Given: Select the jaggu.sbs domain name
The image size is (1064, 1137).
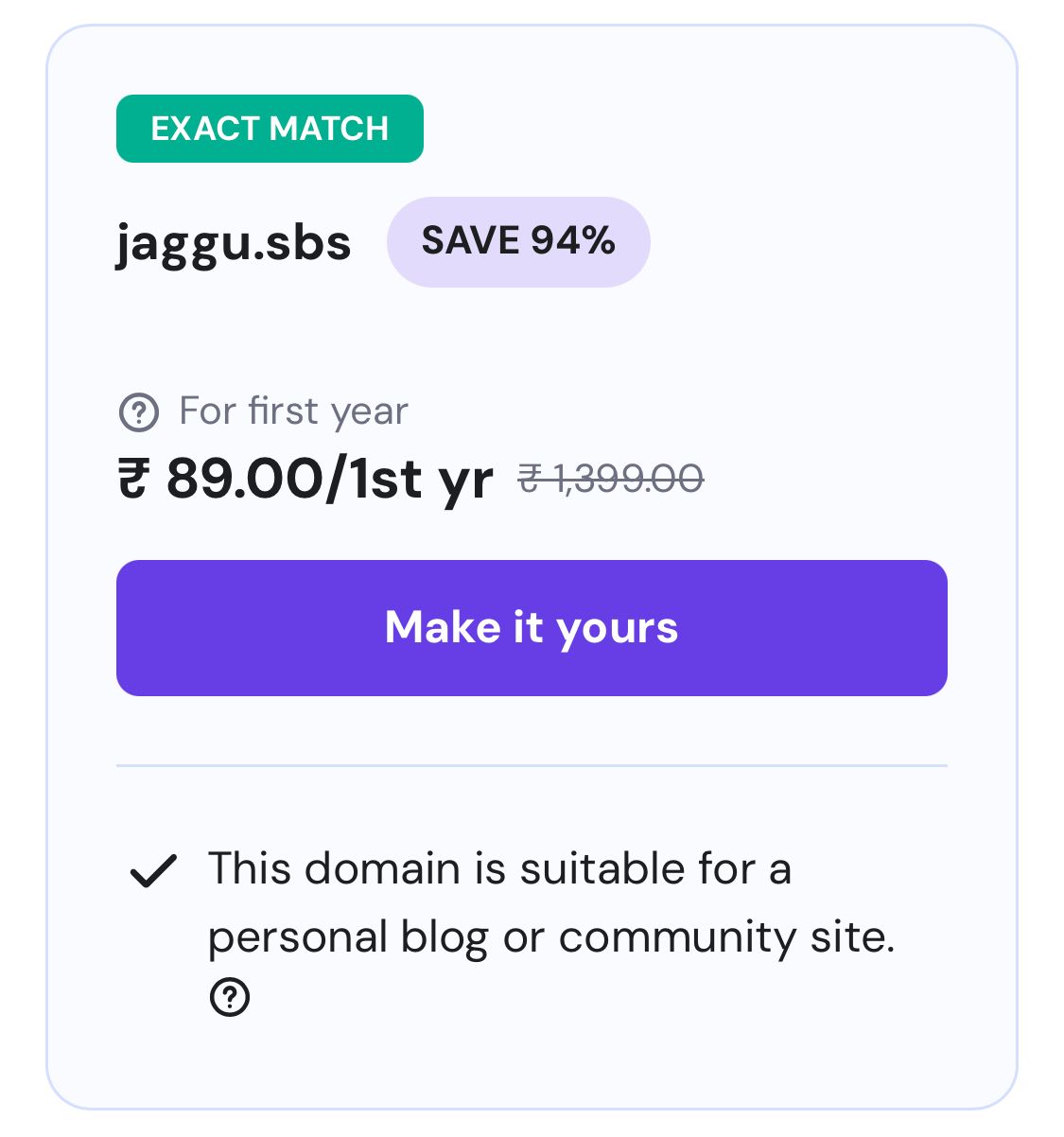Looking at the screenshot, I should (233, 243).
